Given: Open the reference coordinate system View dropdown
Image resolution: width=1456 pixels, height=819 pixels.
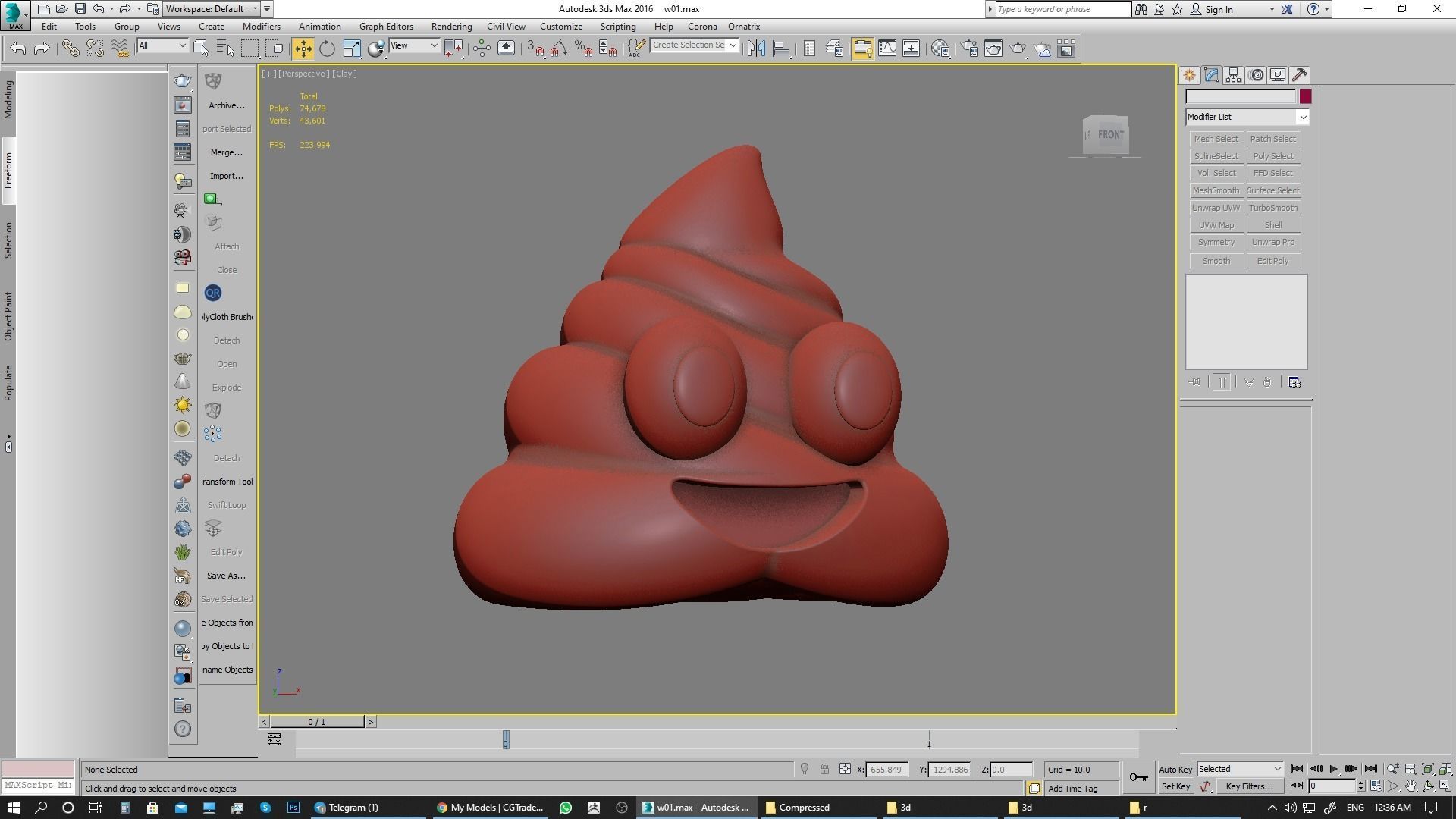Looking at the screenshot, I should pyautogui.click(x=414, y=45).
